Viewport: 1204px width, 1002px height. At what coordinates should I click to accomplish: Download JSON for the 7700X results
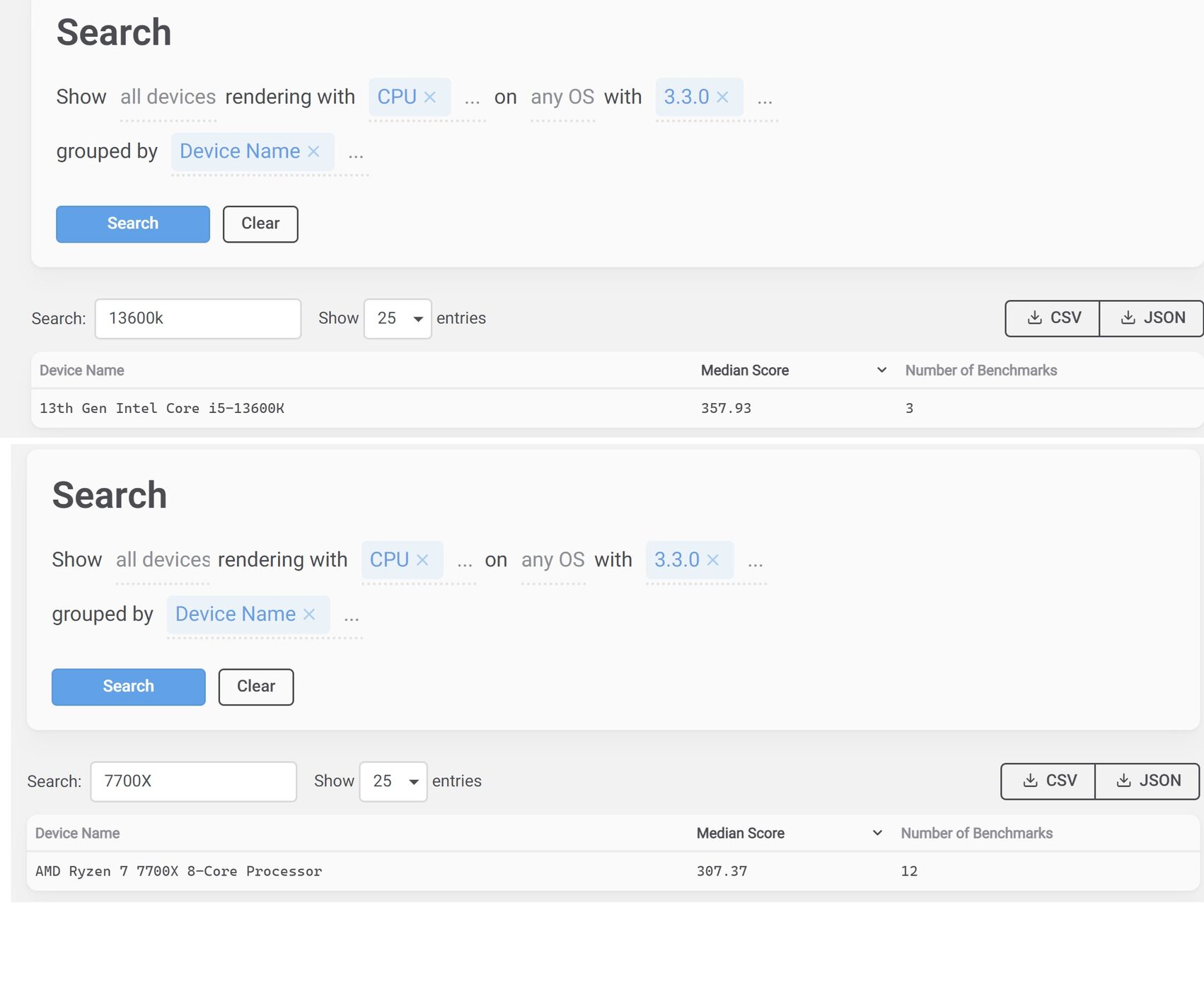pos(1147,781)
